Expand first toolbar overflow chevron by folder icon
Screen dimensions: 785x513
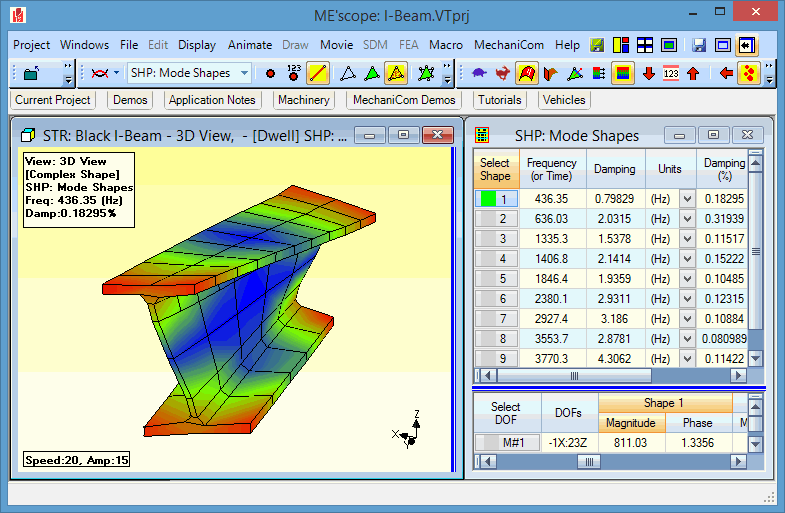coord(68,74)
